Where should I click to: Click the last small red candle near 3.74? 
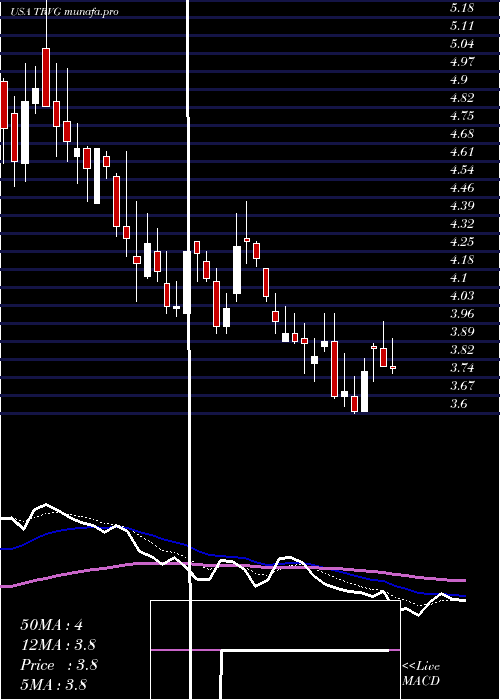(393, 367)
